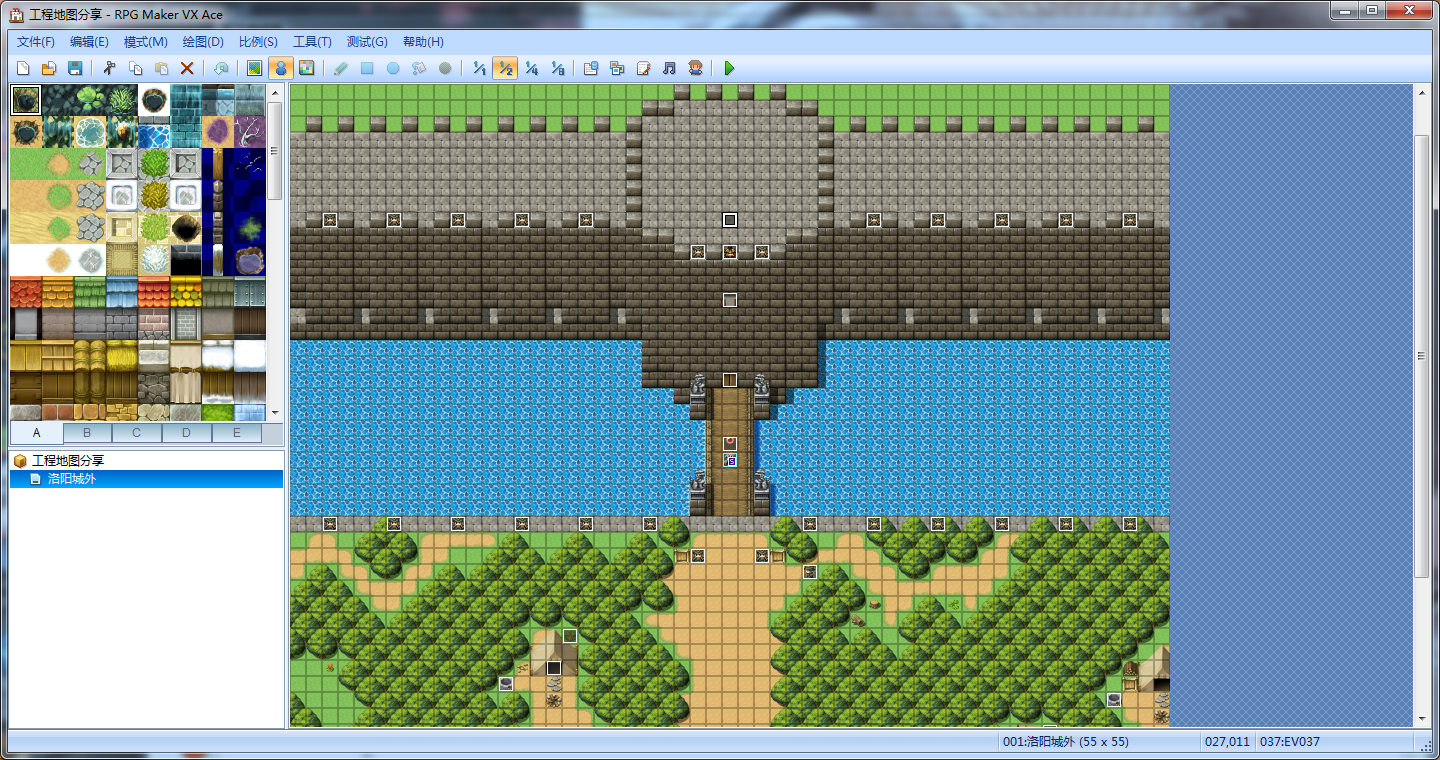The width and height of the screenshot is (1440, 760).
Task: Set map zoom scale to 1/4
Action: click(531, 68)
